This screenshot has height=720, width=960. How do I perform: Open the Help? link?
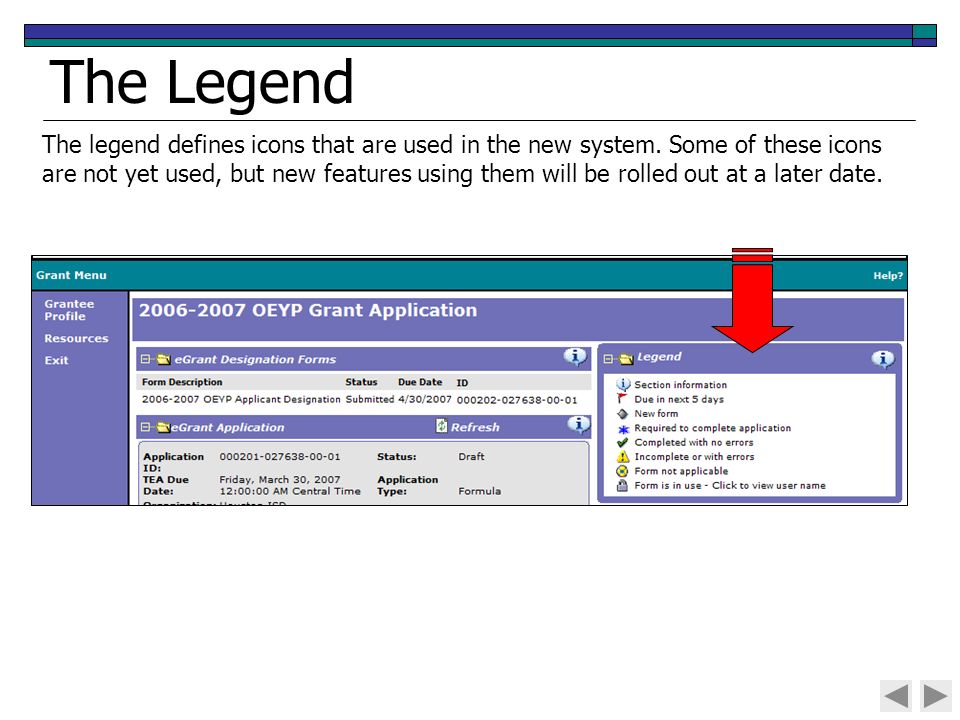[888, 276]
